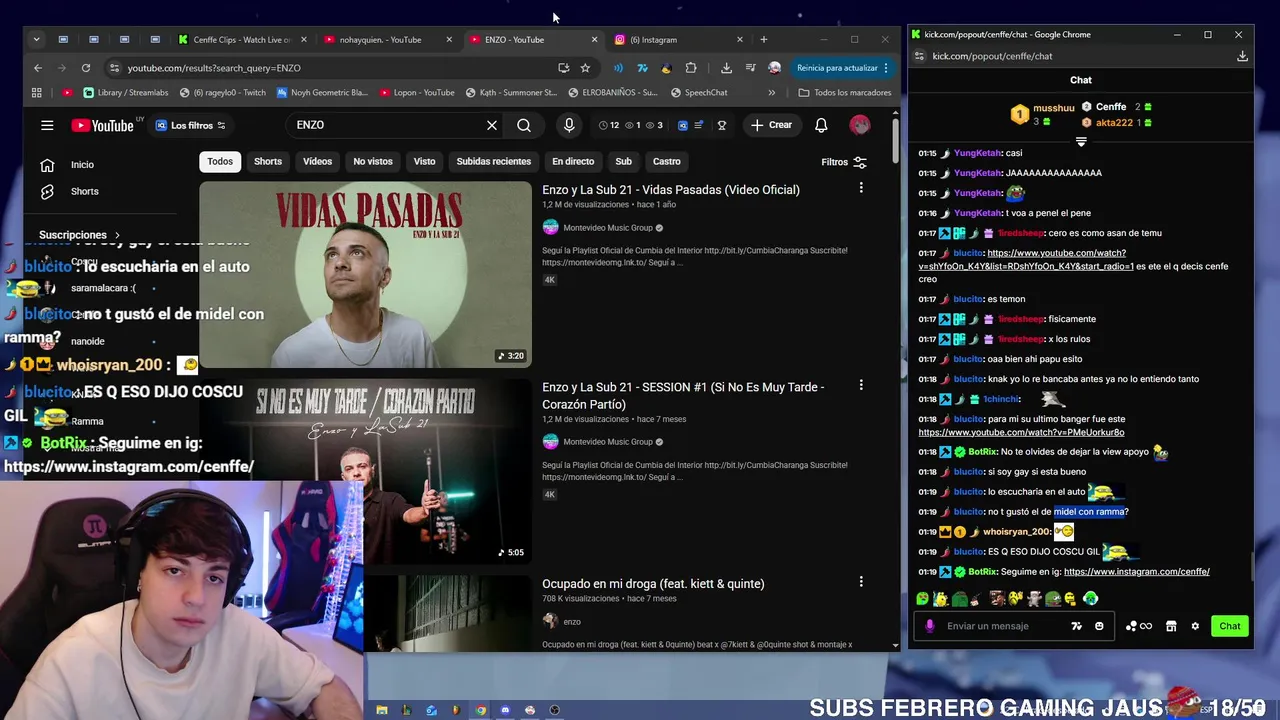This screenshot has height=720, width=1280.
Task: Open SpeechChat bookmark
Action: pos(699,93)
